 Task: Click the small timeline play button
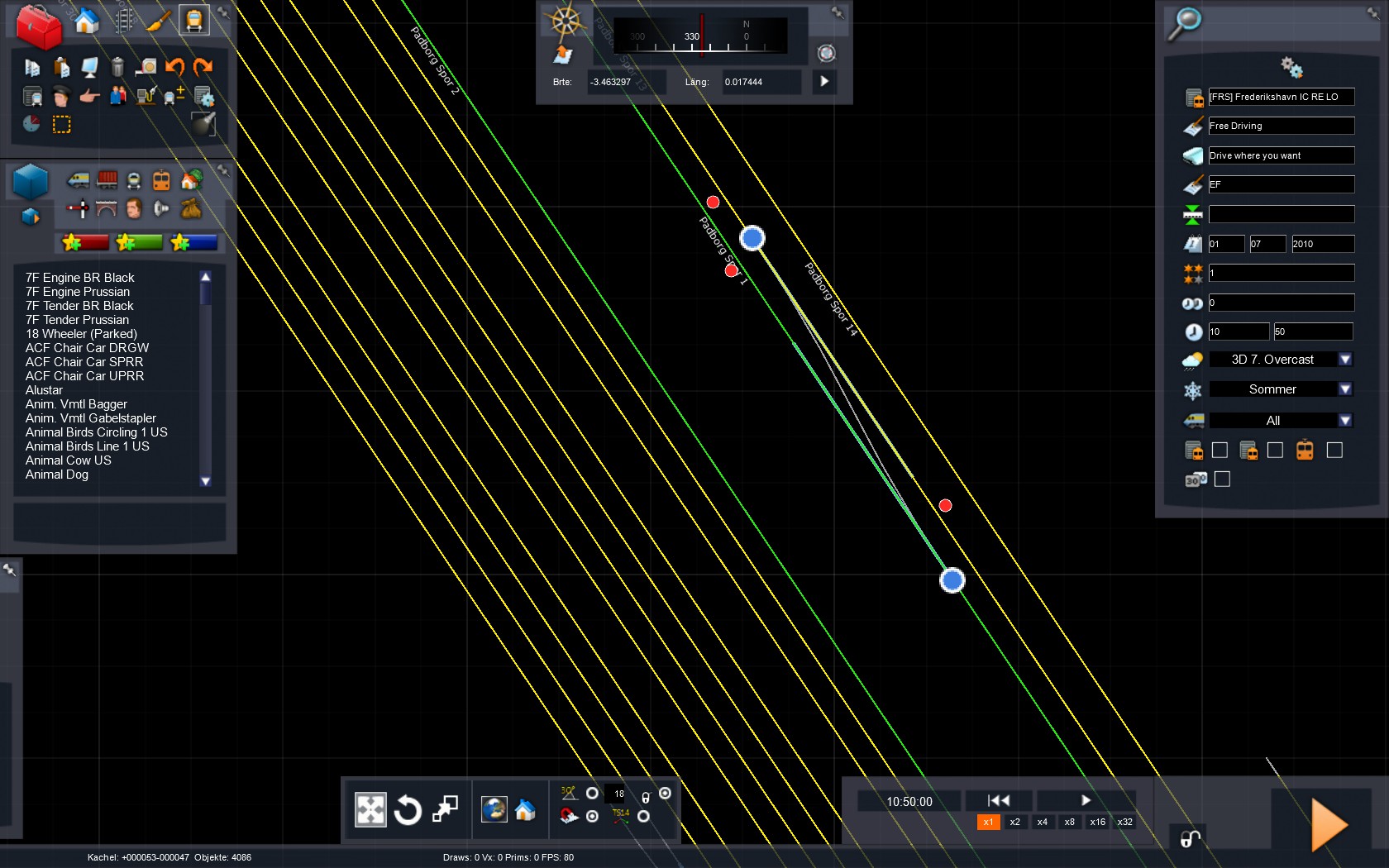1086,800
